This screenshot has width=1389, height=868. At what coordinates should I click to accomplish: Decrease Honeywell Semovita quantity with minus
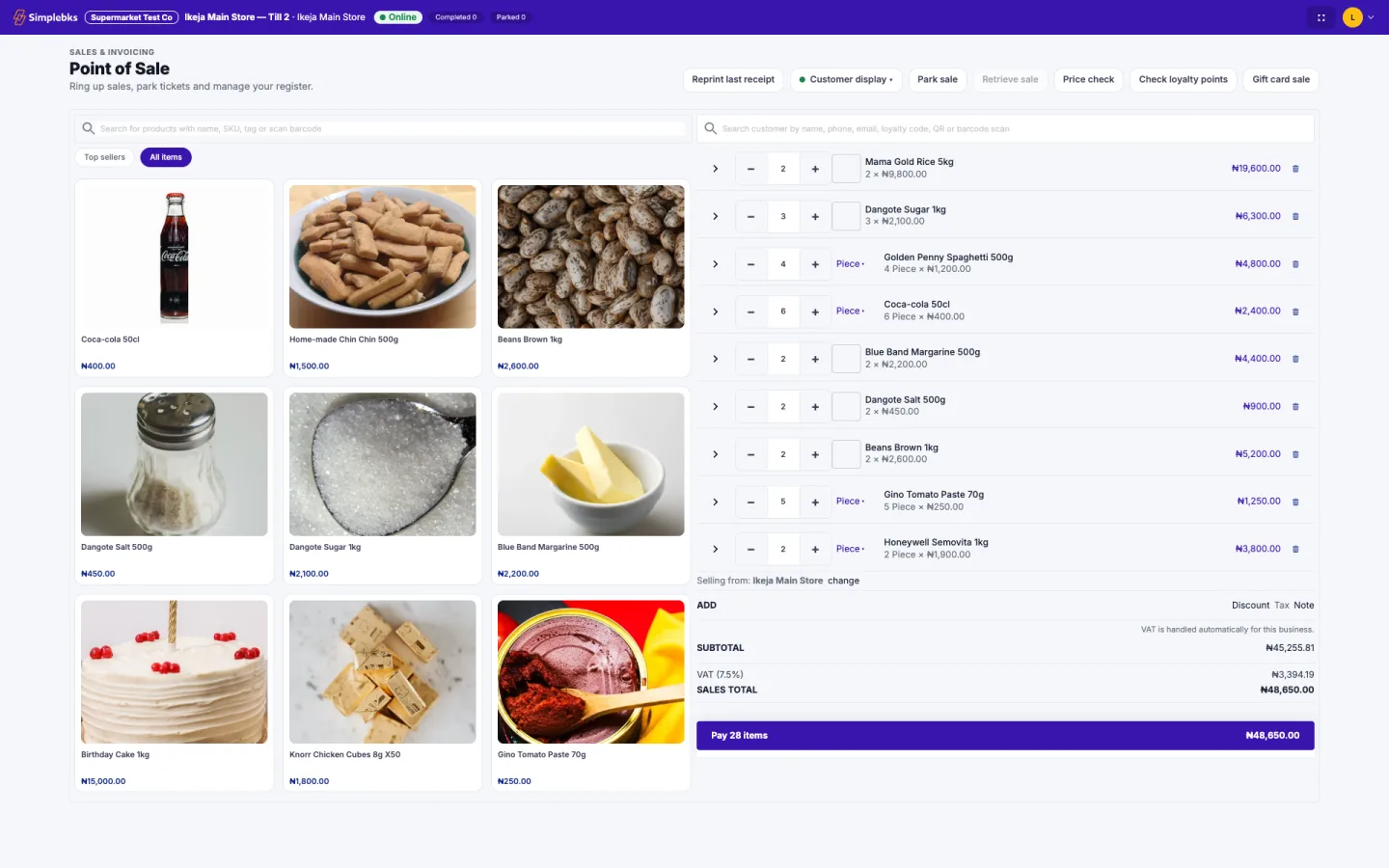pyautogui.click(x=750, y=549)
